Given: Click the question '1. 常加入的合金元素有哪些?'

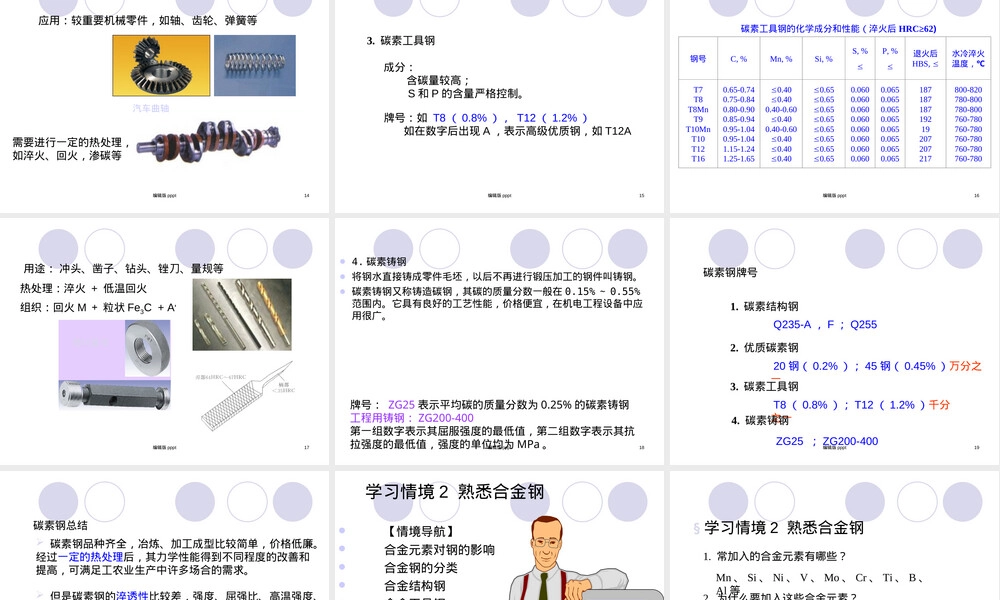Looking at the screenshot, I should pyautogui.click(x=775, y=557).
